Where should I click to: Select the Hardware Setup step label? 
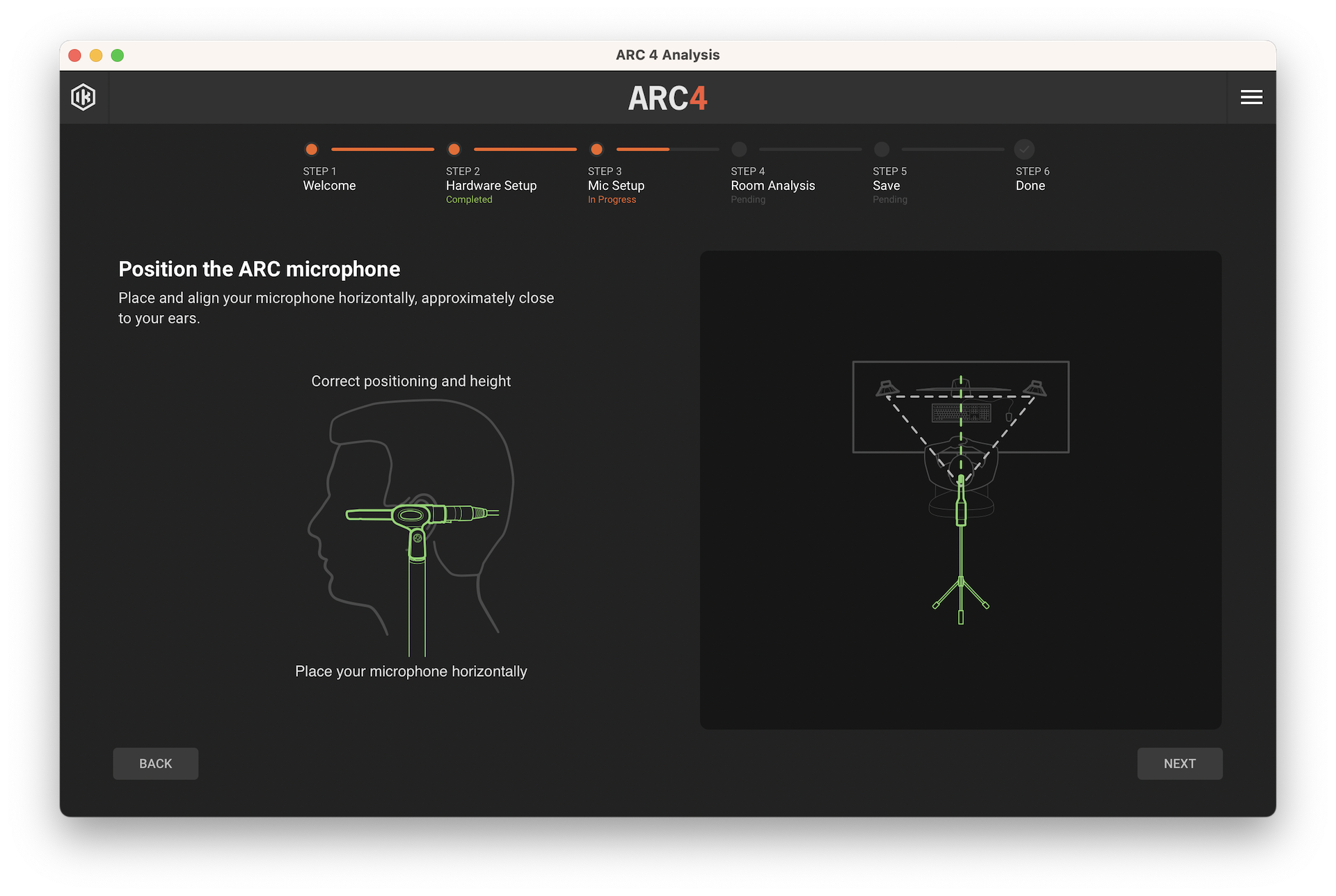pyautogui.click(x=491, y=186)
